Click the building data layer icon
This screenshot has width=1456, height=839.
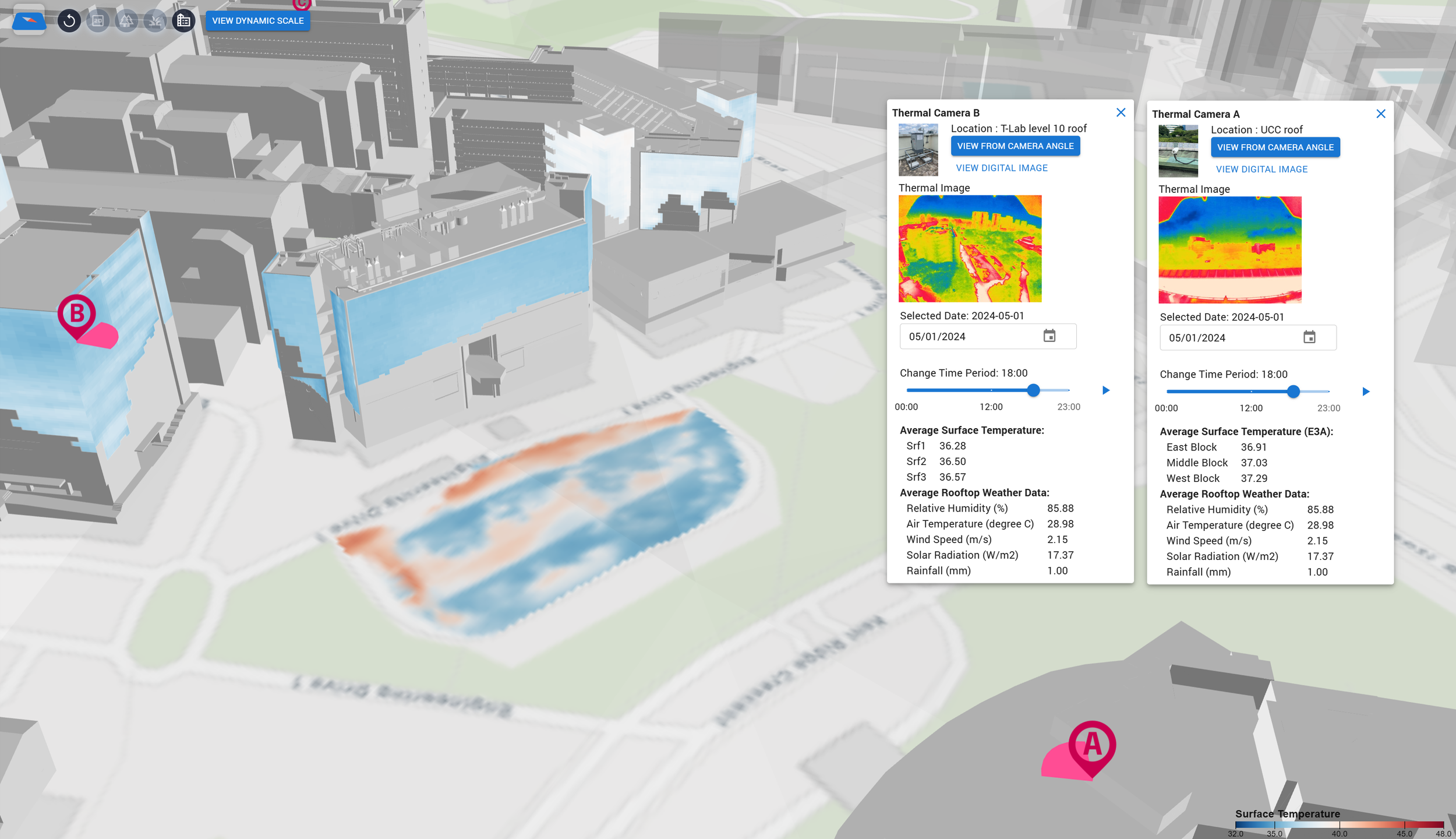coord(183,21)
